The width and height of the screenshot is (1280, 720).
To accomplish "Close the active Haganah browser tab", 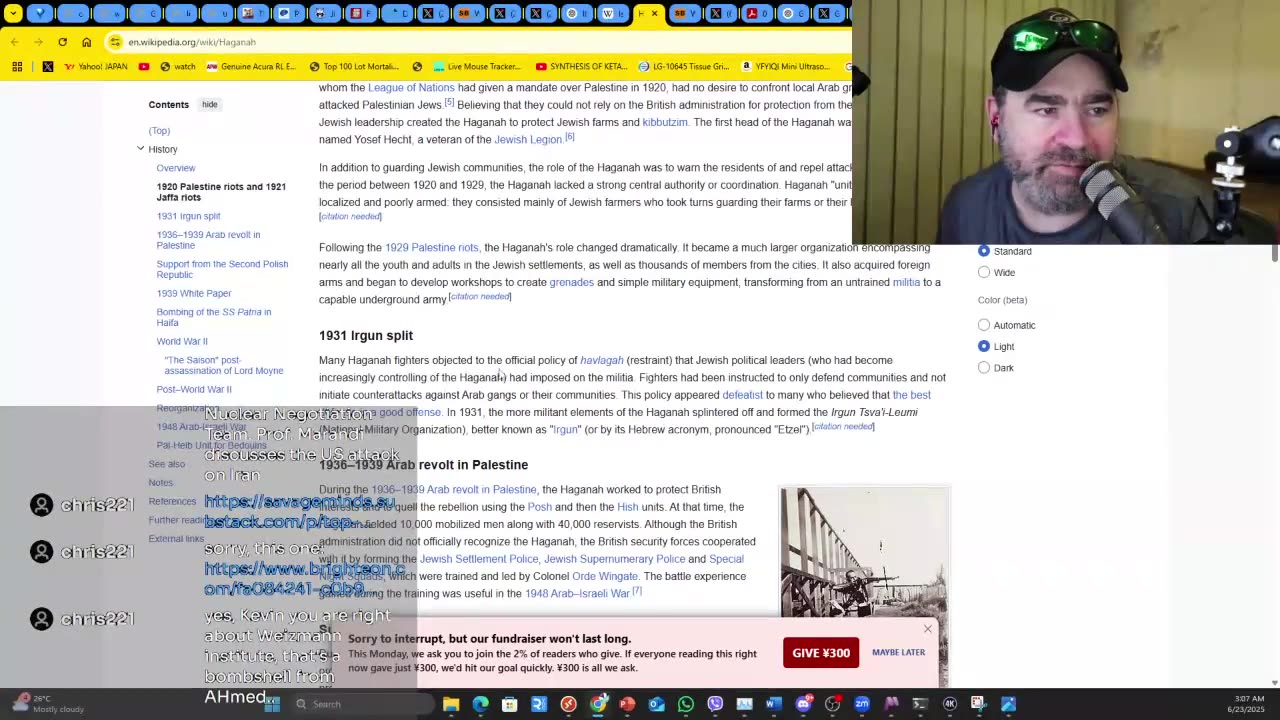I will click(654, 14).
